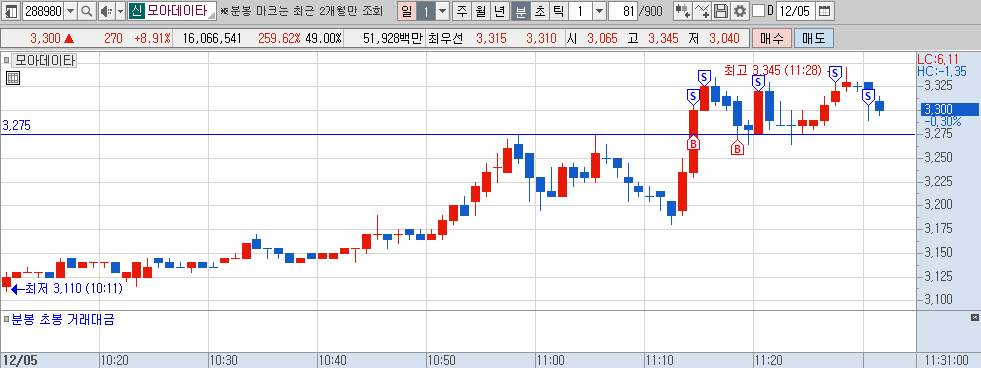Open the add candlestick chart icon
This screenshot has height=368, width=981.
pyautogui.click(x=683, y=11)
